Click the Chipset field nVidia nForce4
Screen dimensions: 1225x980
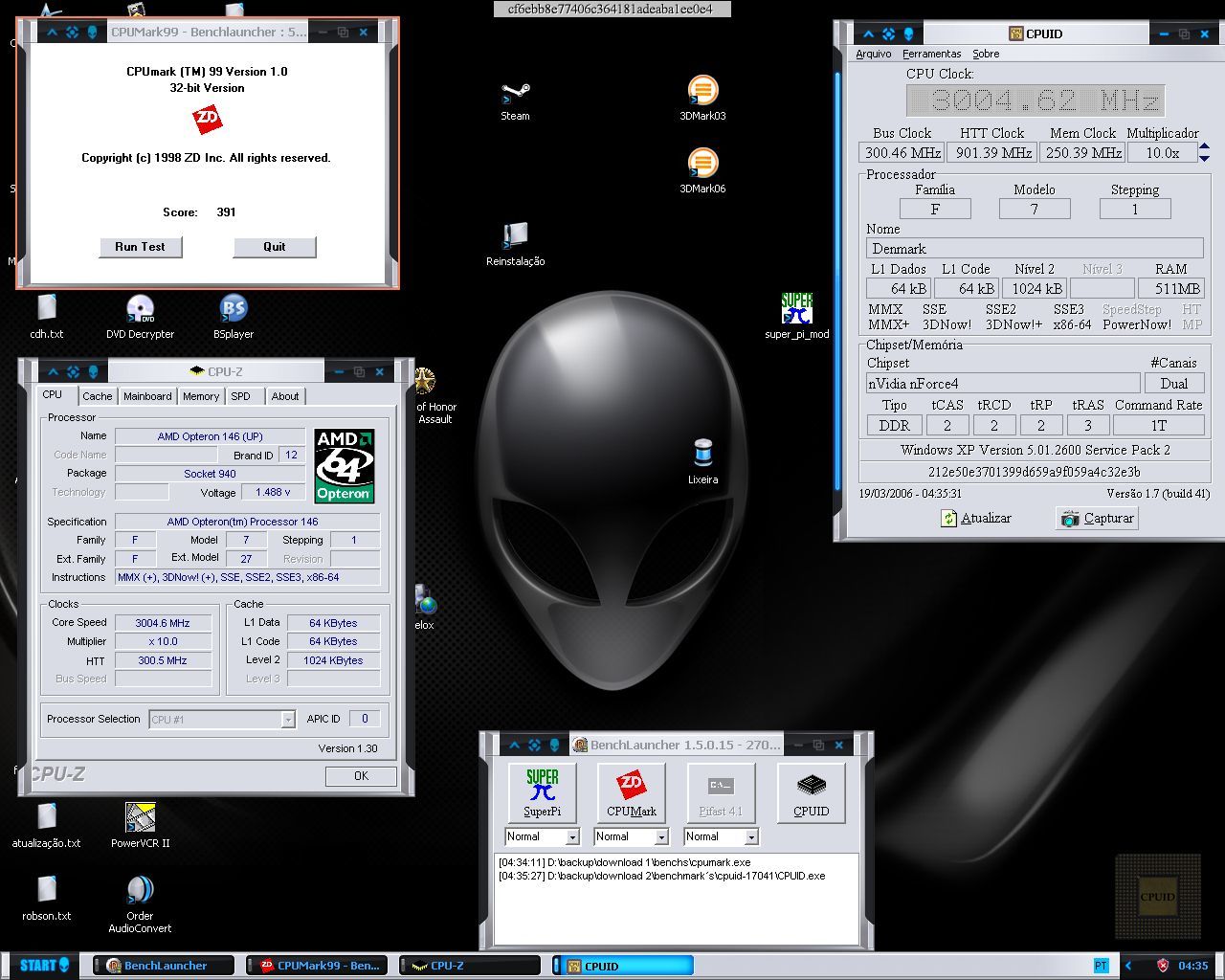[x=1003, y=384]
